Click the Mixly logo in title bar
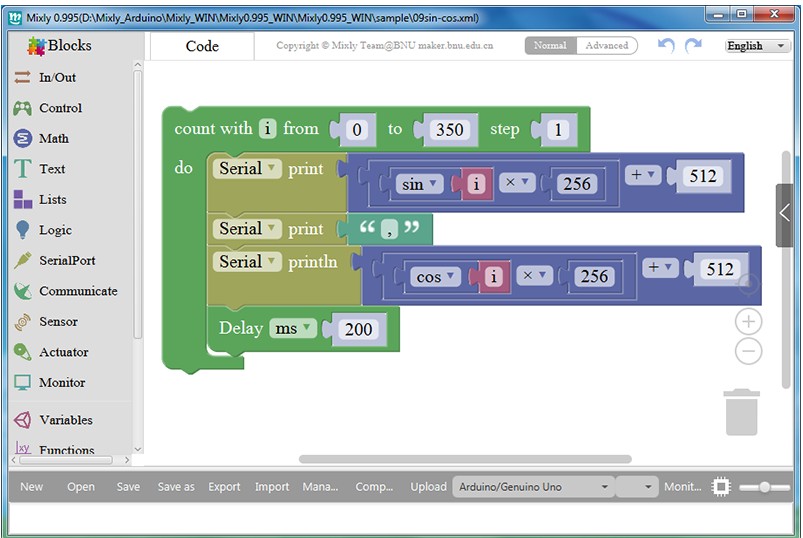This screenshot has width=803, height=538. click(15, 17)
